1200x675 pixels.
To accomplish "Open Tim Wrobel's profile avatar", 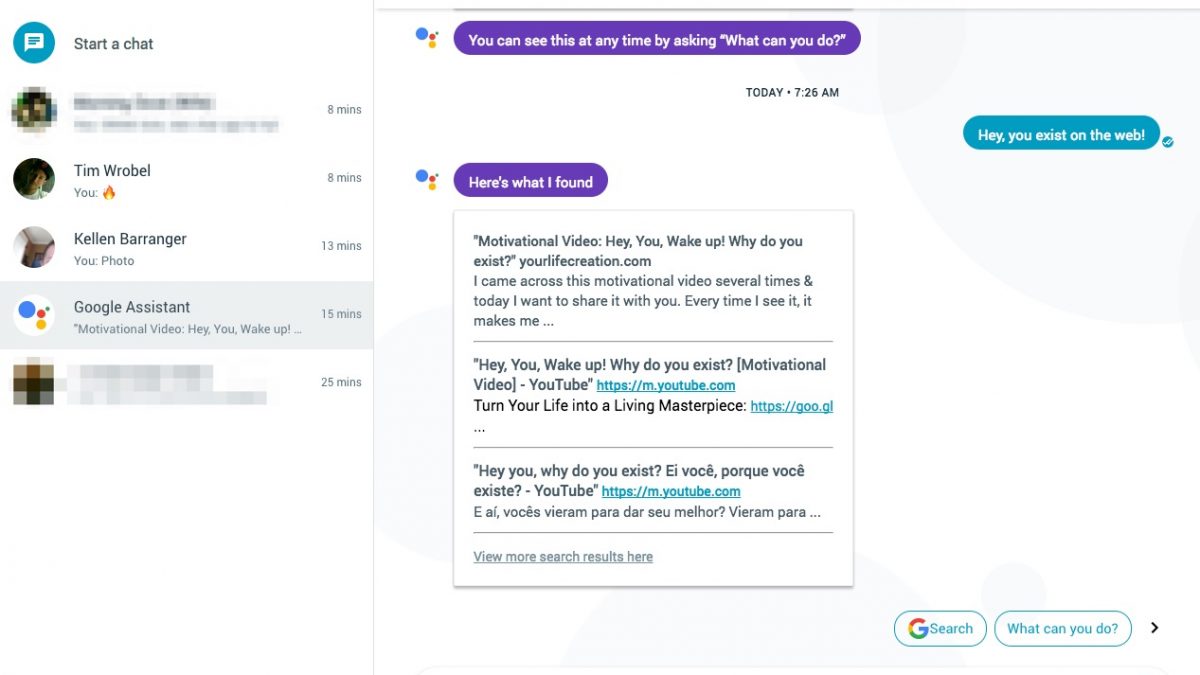I will point(34,179).
